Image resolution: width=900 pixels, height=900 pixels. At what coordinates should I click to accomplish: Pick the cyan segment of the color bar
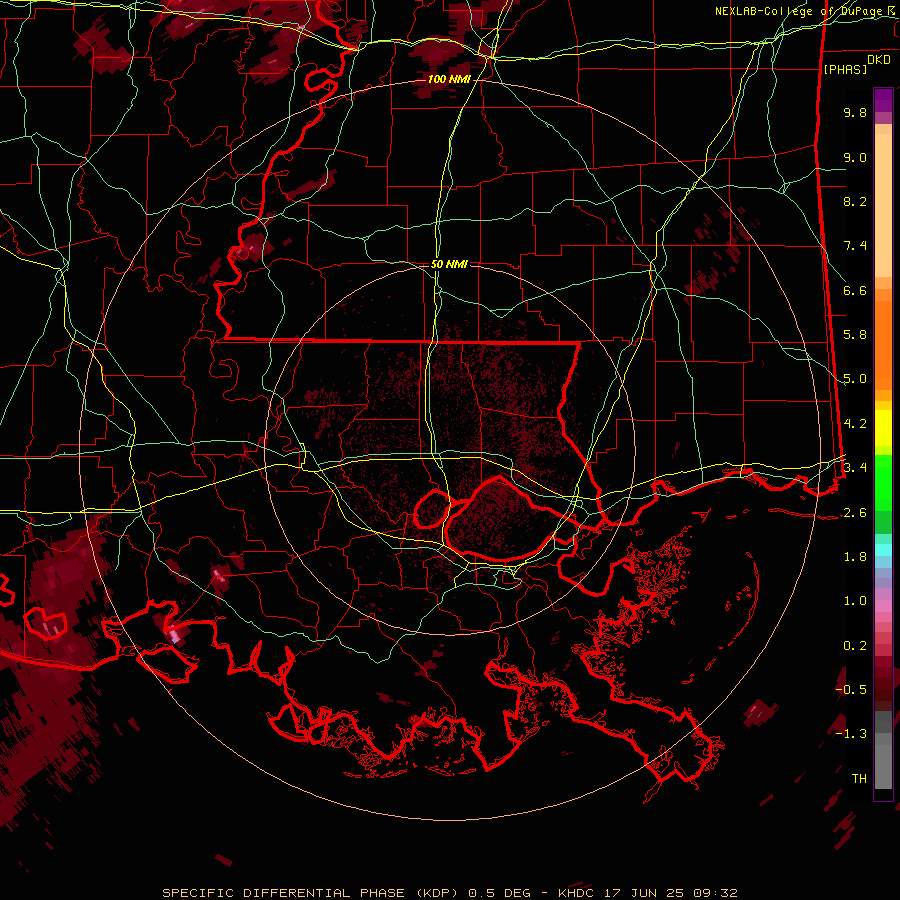pos(883,549)
